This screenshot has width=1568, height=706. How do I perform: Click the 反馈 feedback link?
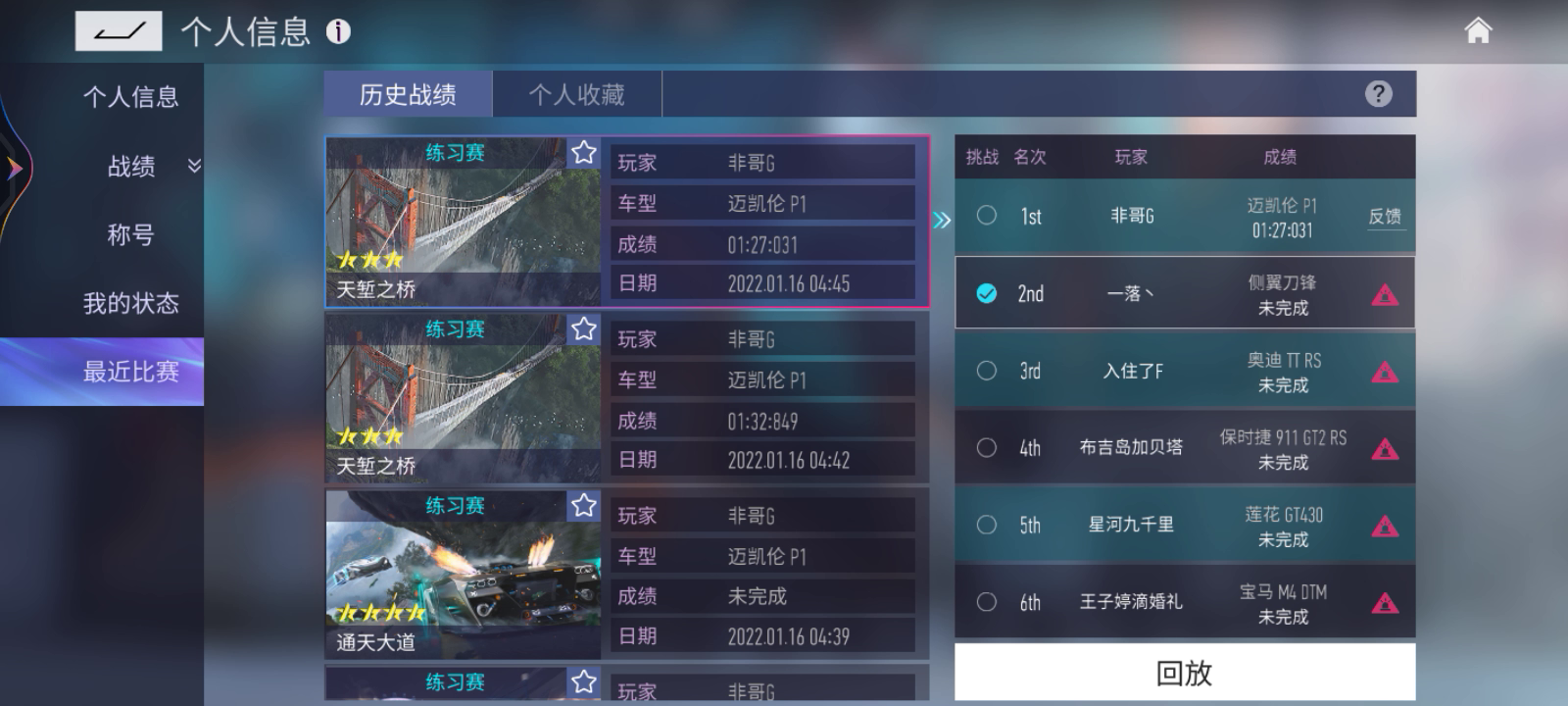point(1385,217)
